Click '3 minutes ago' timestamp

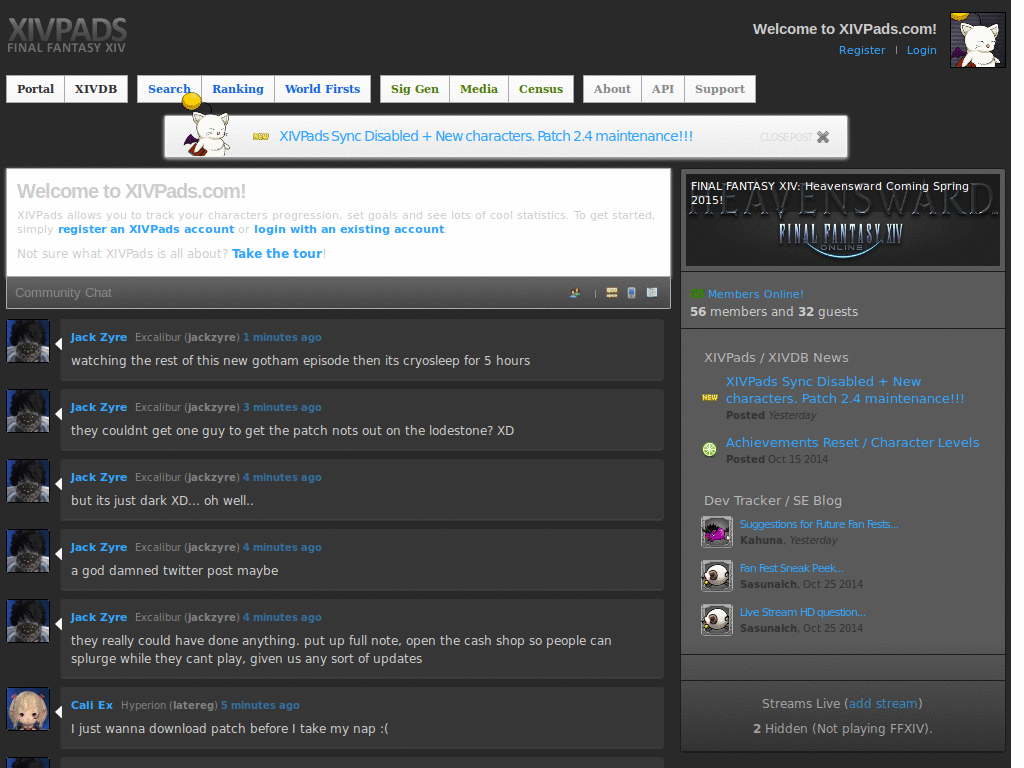point(282,407)
